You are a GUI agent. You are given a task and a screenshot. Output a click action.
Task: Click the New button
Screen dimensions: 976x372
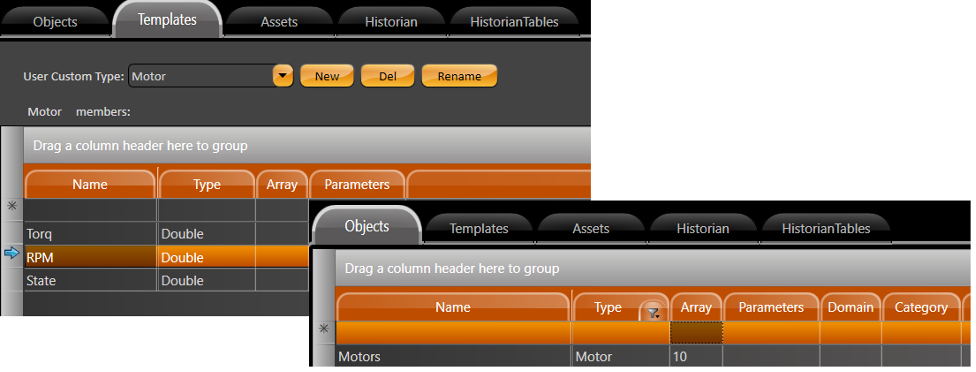pos(327,76)
